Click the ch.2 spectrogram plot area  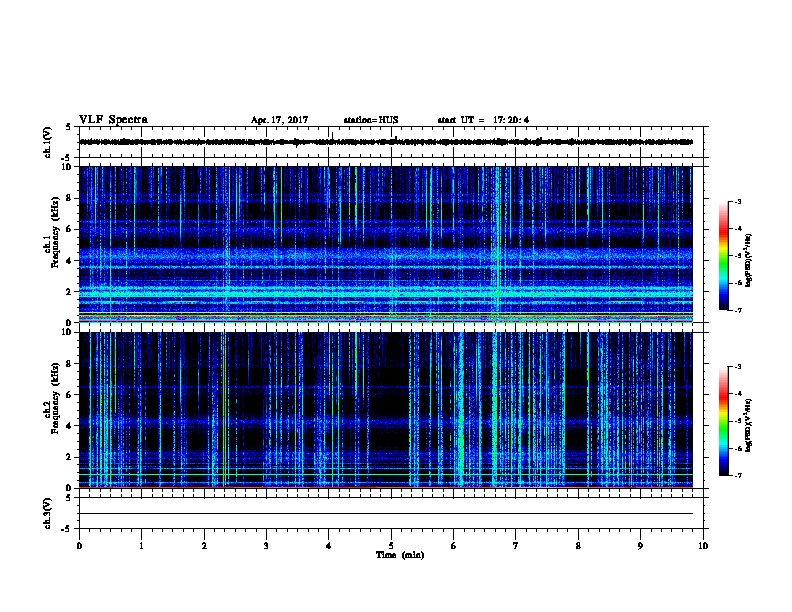click(385, 410)
